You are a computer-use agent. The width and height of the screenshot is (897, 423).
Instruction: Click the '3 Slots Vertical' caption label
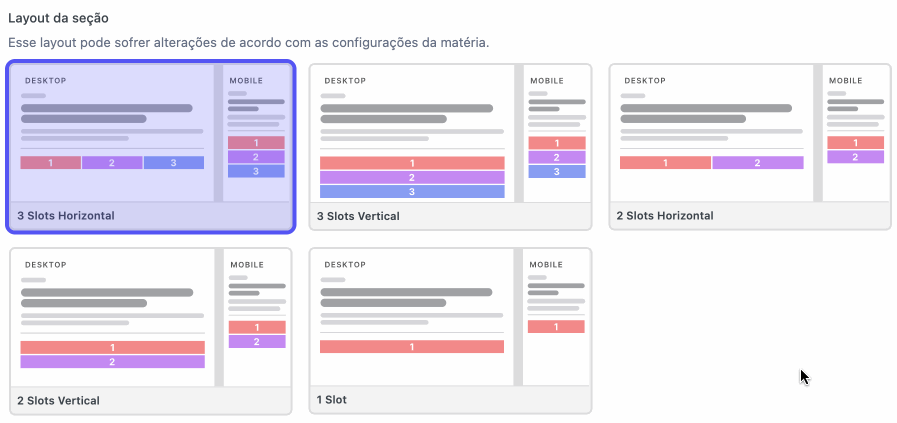coord(358,216)
